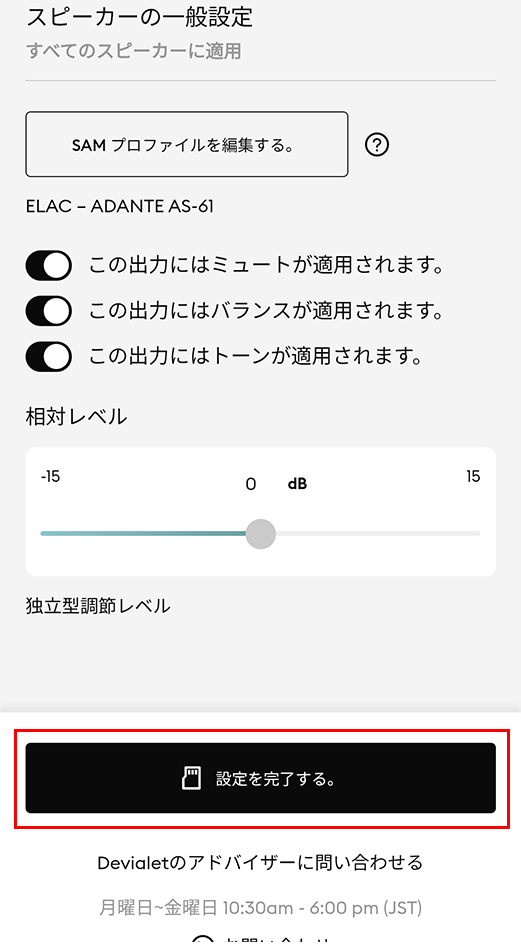521x944 pixels.
Task: Click スピーカーの一般設定 heading
Action: pyautogui.click(x=140, y=17)
